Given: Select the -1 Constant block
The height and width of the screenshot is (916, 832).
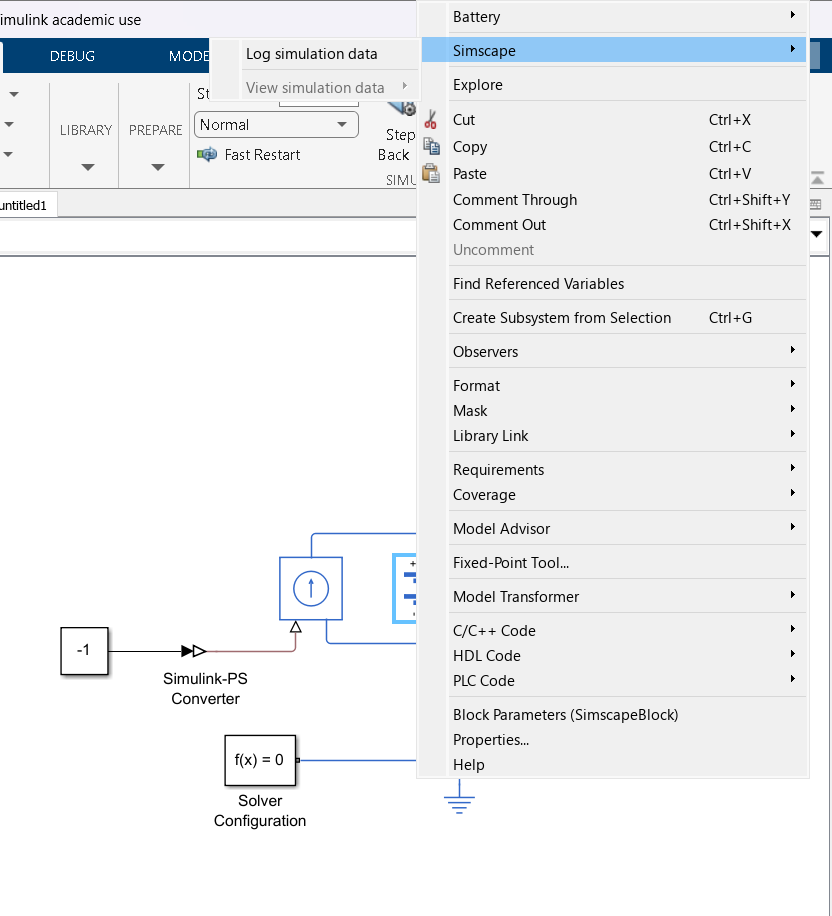Looking at the screenshot, I should pos(84,651).
